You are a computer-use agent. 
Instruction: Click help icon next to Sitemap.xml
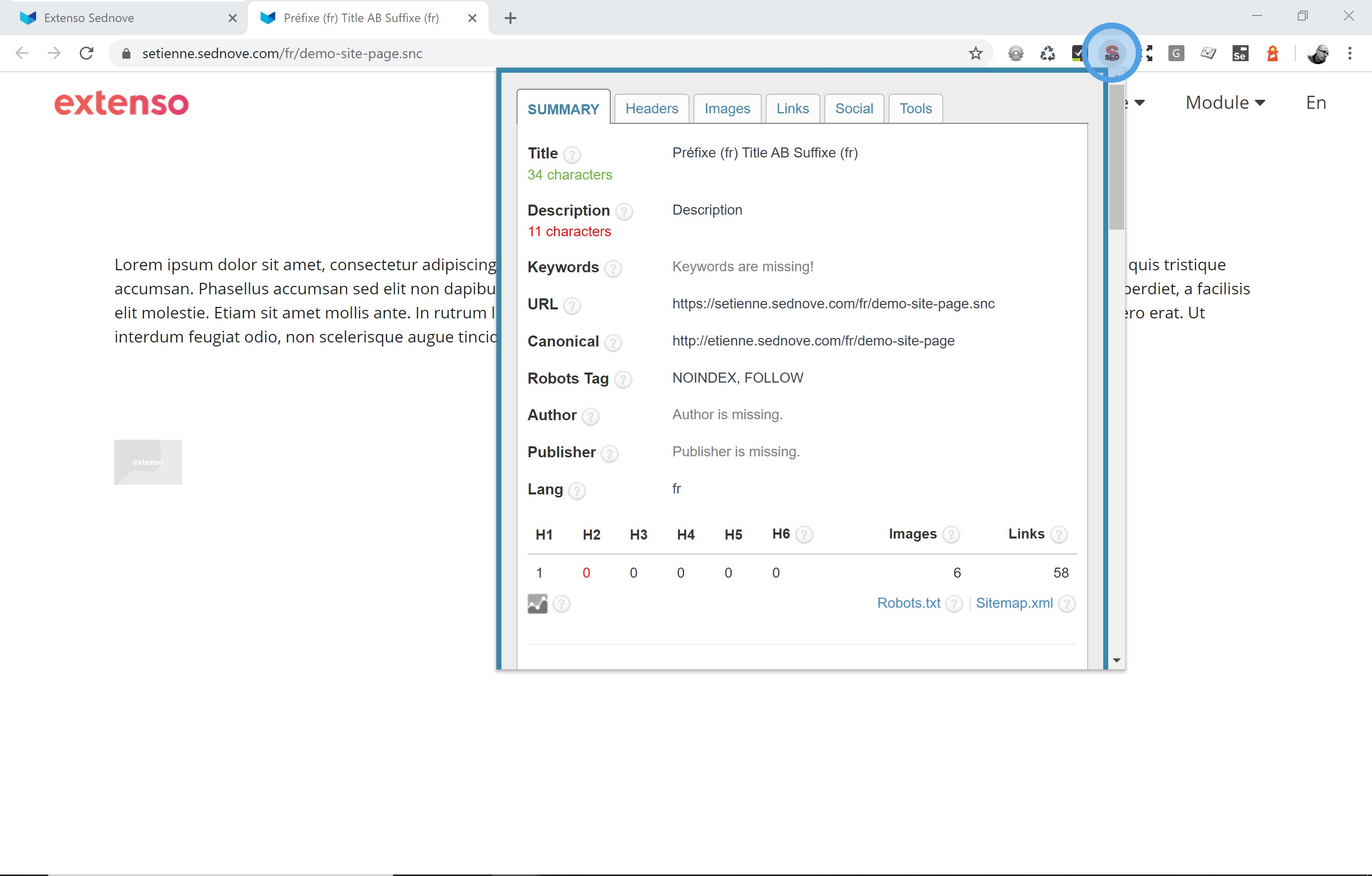pyautogui.click(x=1067, y=604)
